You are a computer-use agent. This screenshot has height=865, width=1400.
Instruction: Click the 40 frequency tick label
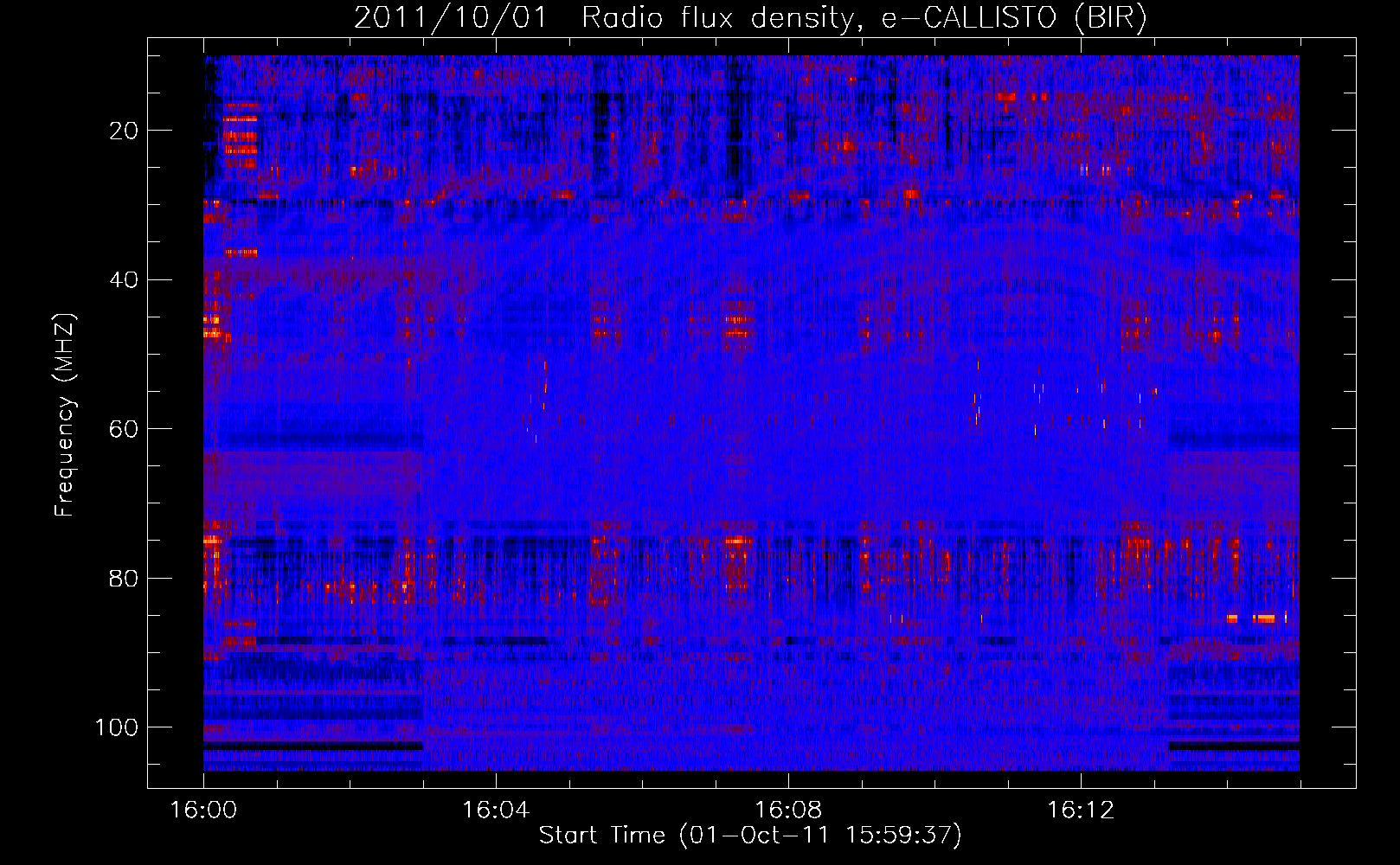(x=125, y=280)
